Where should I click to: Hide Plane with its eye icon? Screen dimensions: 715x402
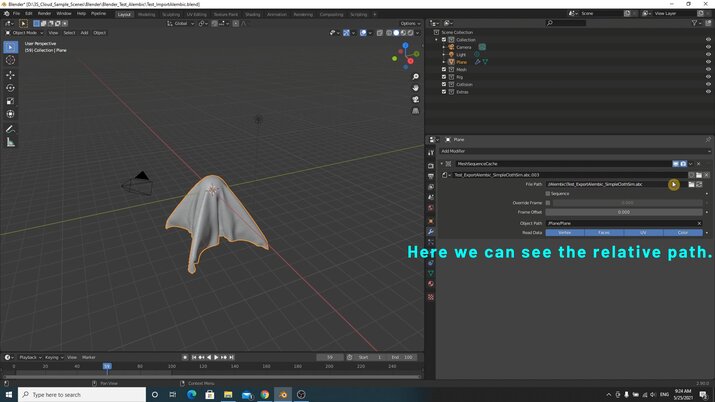708,62
